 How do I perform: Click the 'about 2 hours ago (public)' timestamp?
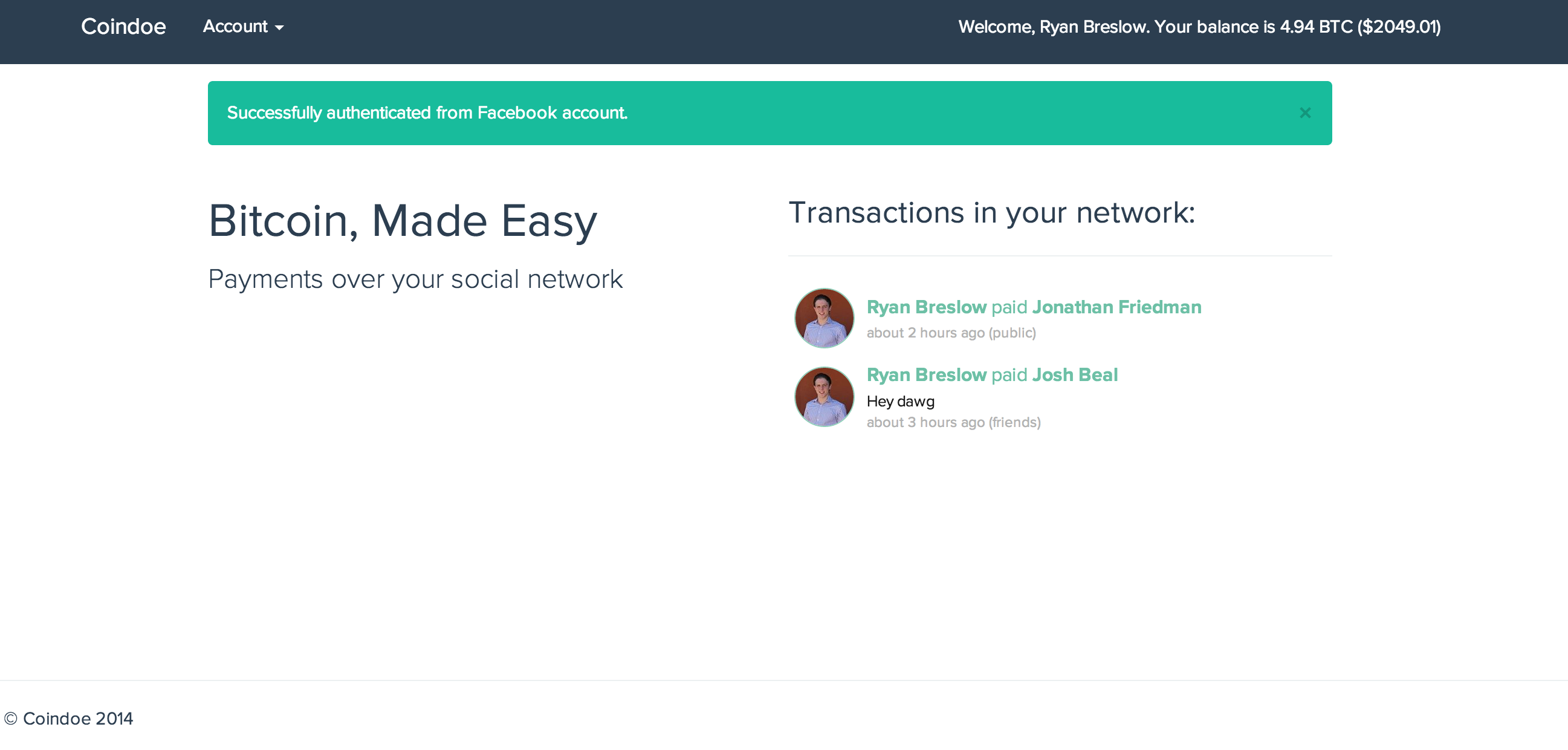(951, 333)
